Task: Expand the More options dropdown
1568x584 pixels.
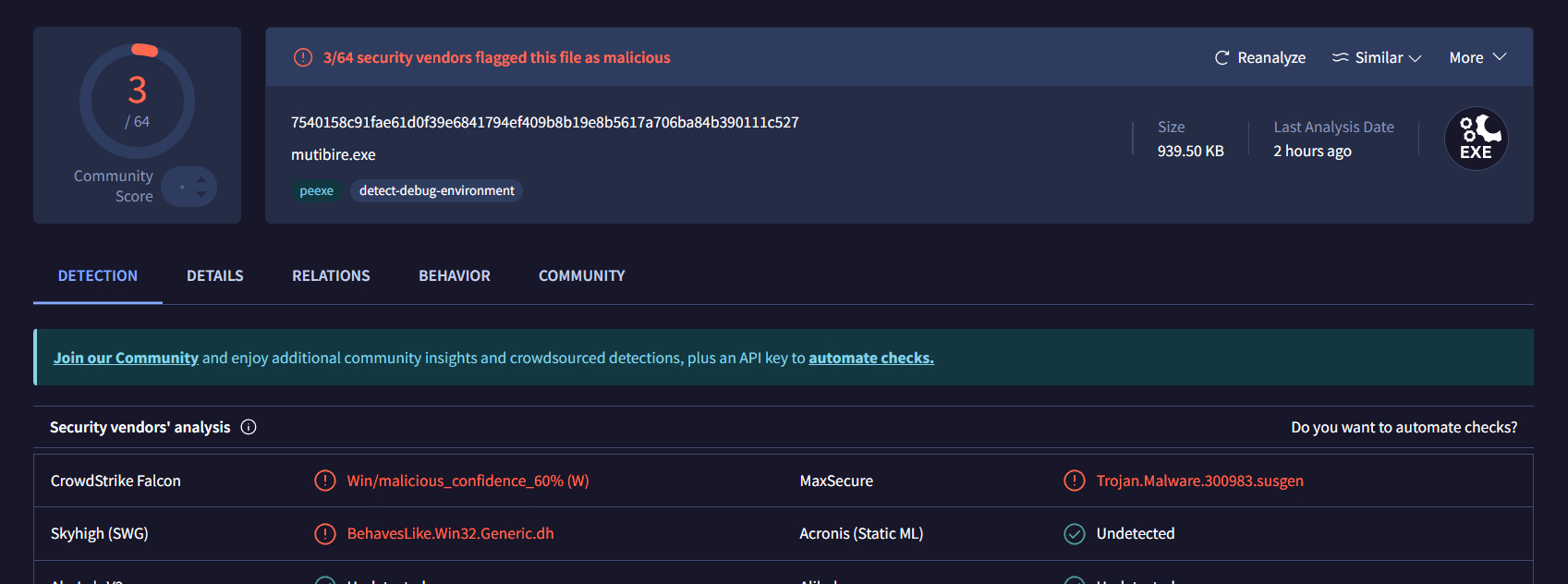Action: pos(1477,57)
